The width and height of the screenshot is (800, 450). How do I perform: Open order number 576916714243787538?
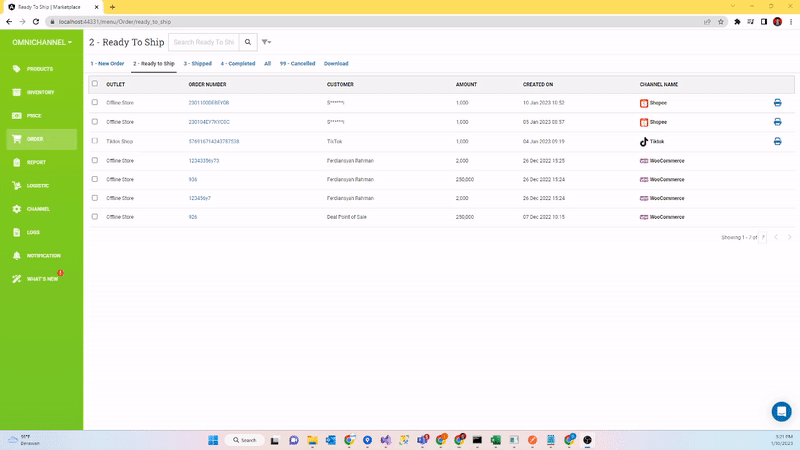[214, 141]
